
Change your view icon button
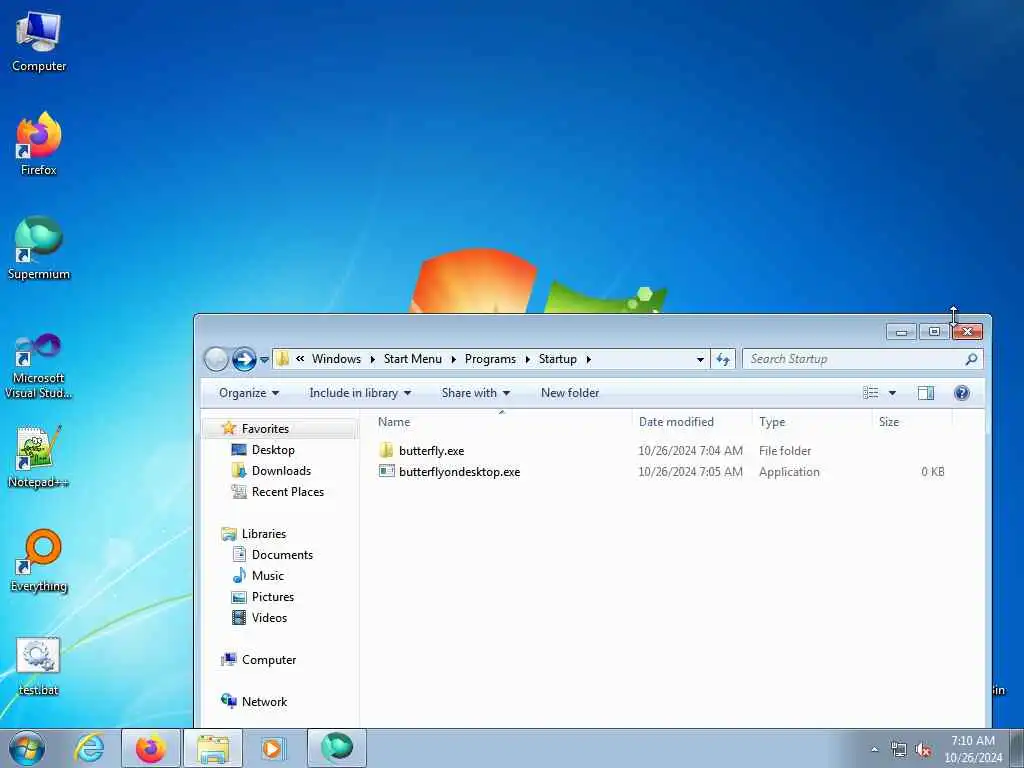pos(871,392)
